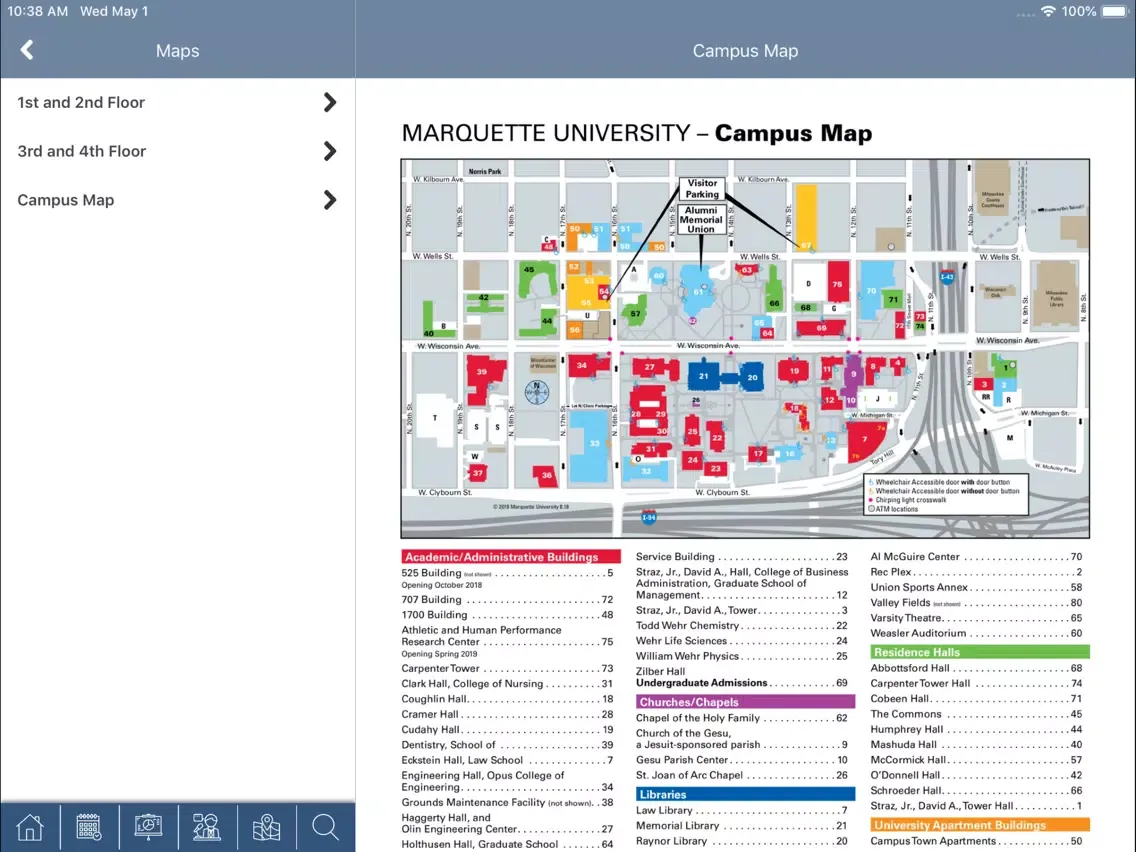Tap the Churches/Chapels purple header

[x=746, y=702]
